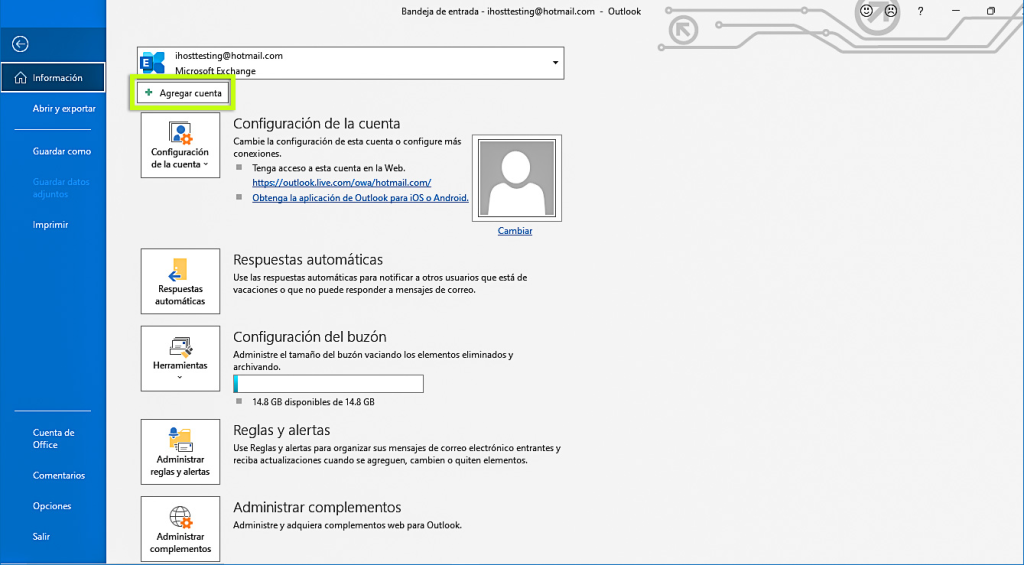Open Configuración de la cuenta button
1024x565 pixels.
coord(180,145)
